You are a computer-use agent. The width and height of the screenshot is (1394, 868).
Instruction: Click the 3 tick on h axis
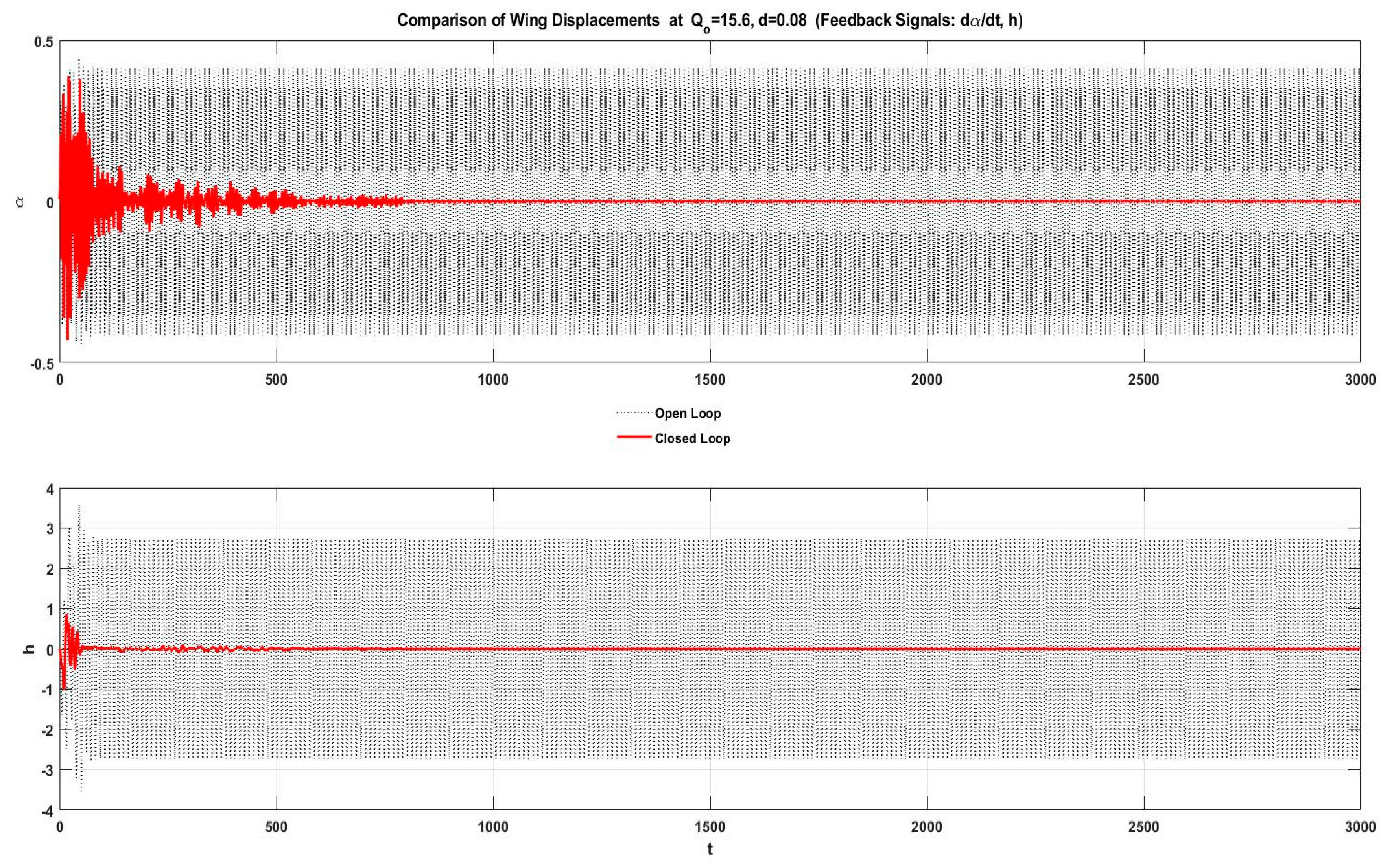coord(50,529)
